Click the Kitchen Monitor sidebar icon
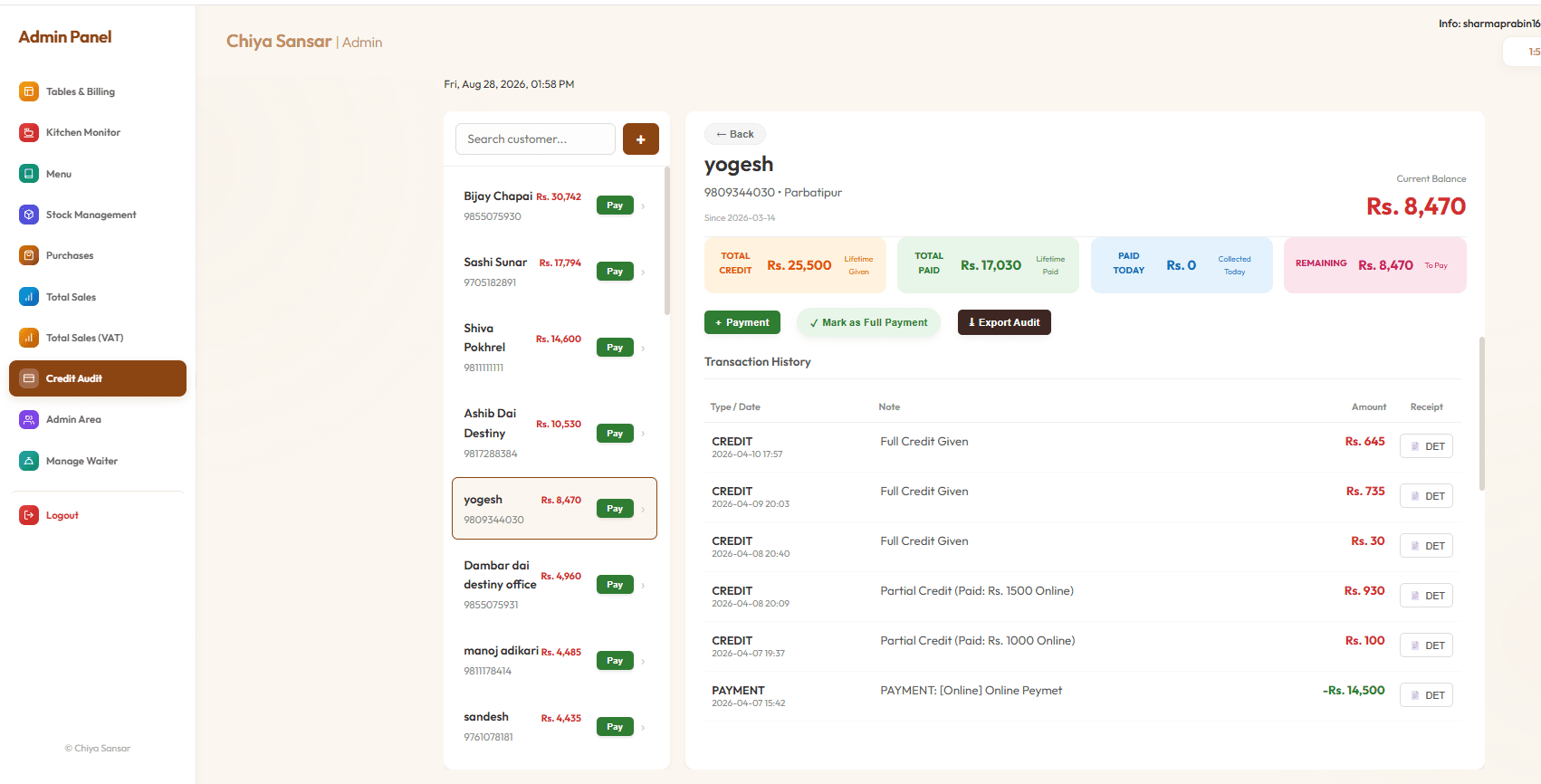Screen dimensions: 1541x784 tap(29, 132)
